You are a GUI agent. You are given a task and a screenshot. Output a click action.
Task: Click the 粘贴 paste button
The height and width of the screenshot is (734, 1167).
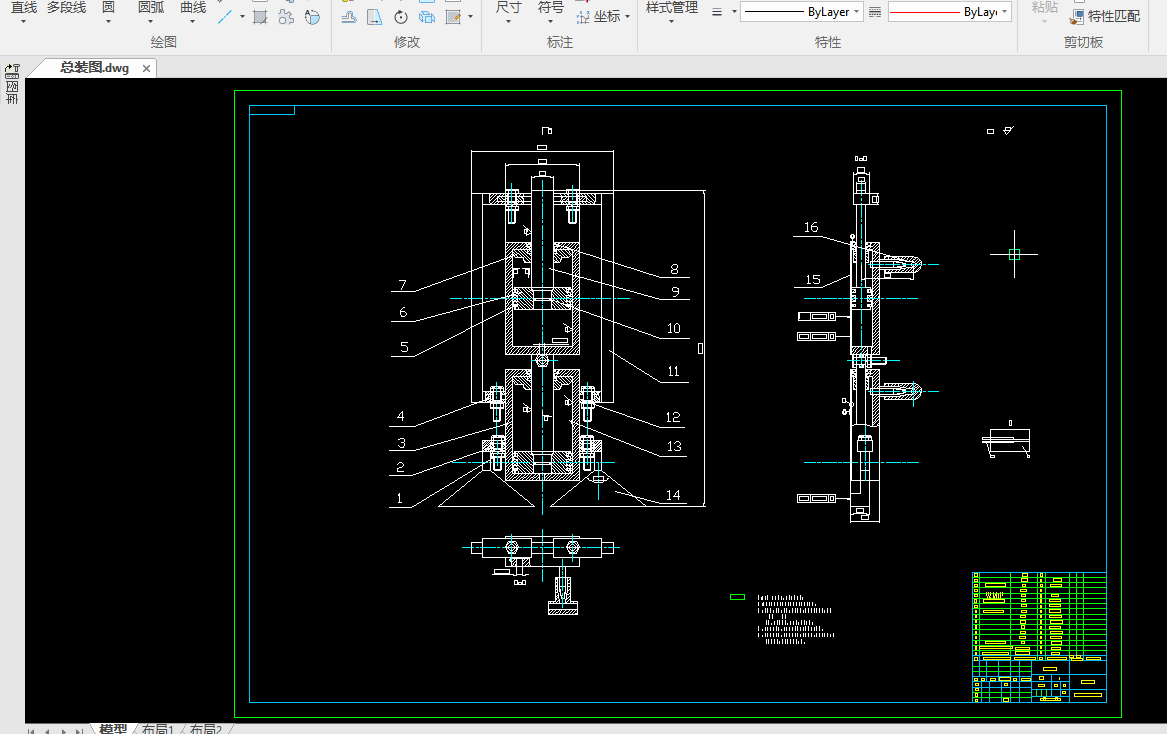[1044, 8]
